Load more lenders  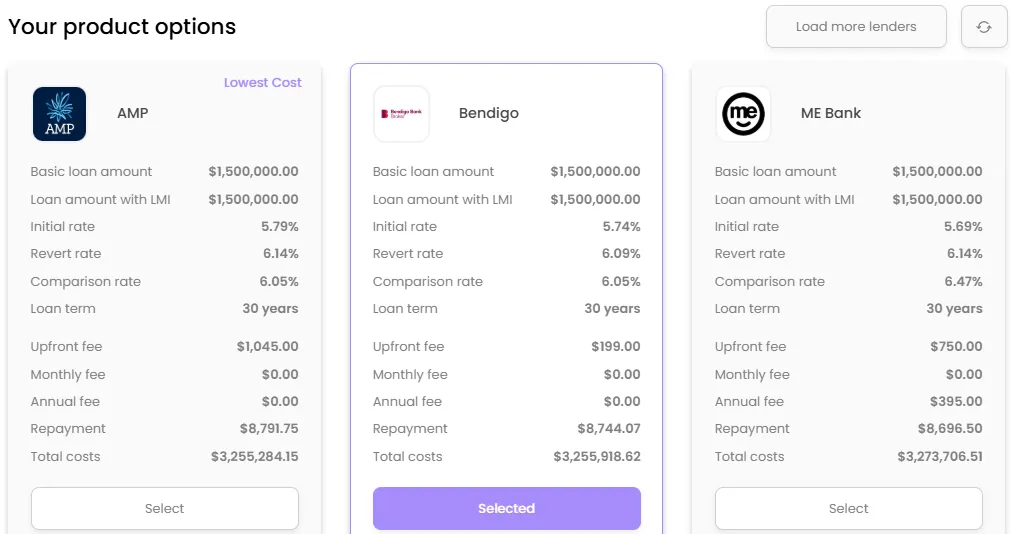point(856,26)
